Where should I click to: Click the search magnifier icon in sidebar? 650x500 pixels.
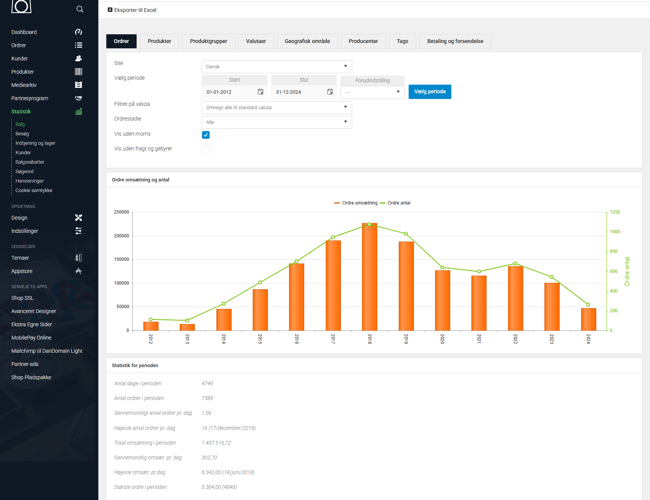coord(80,9)
